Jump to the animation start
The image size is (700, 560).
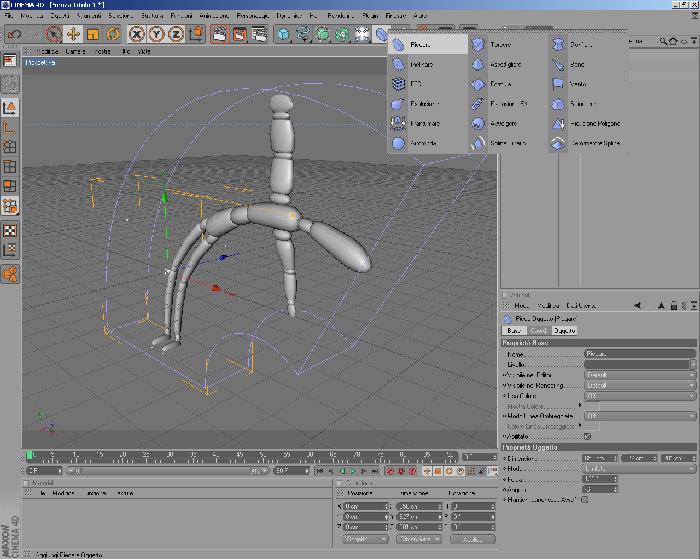(320, 471)
